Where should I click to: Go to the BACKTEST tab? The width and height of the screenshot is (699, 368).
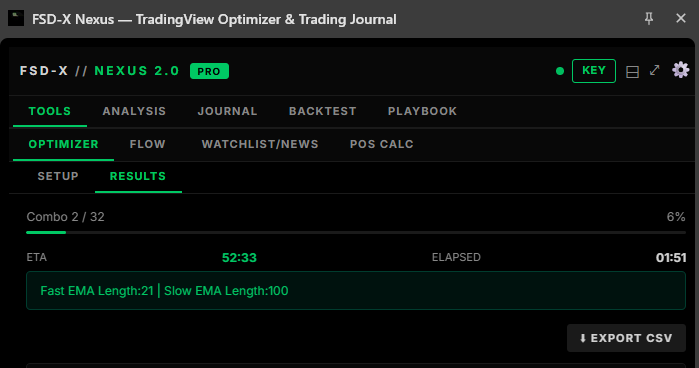click(322, 111)
